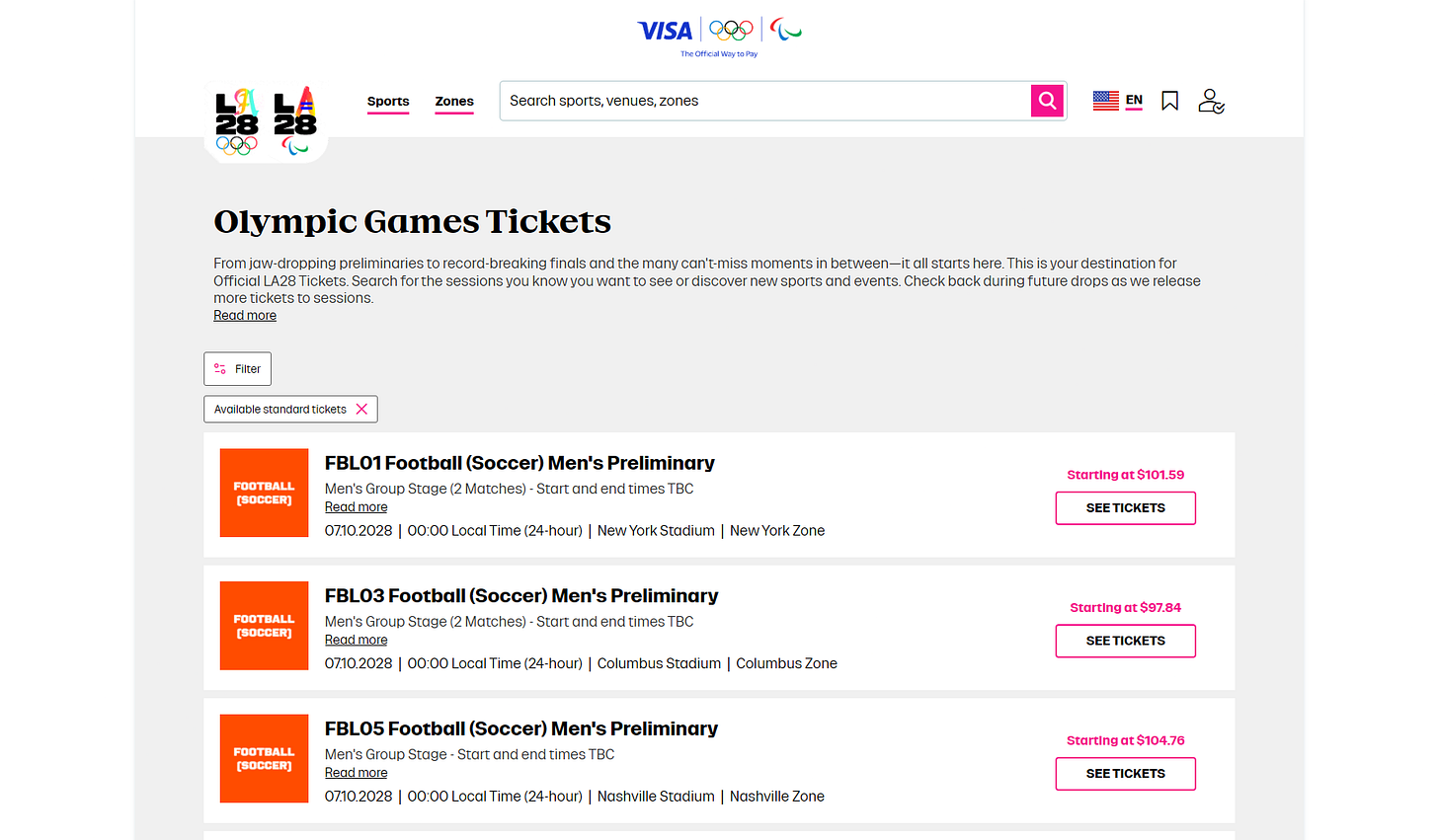Click the Olympic rings in top banner
1438x840 pixels.
click(x=731, y=30)
